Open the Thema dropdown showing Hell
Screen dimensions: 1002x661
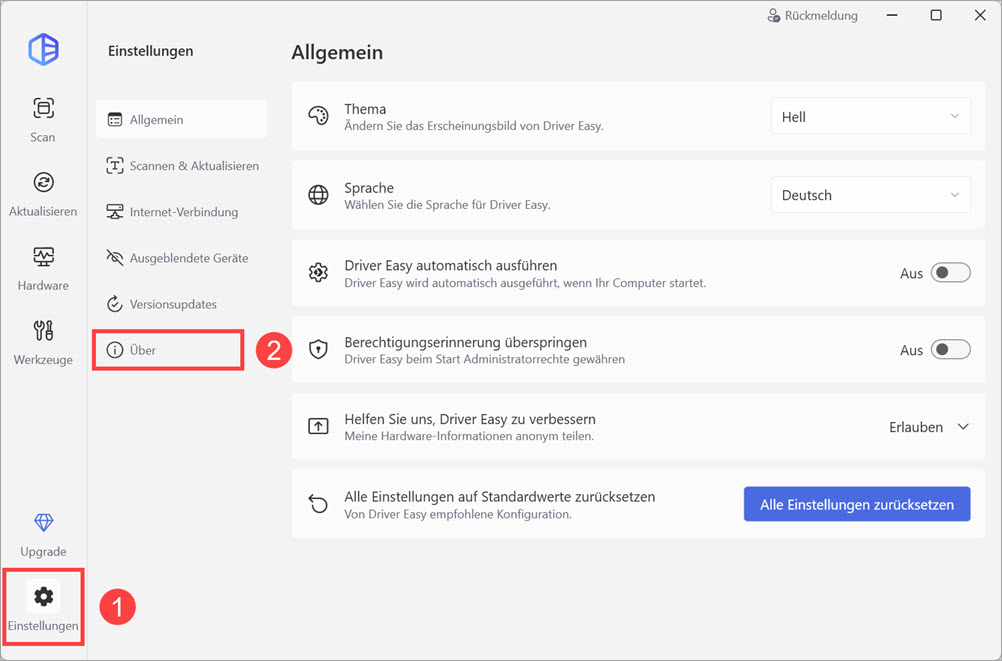(x=871, y=116)
